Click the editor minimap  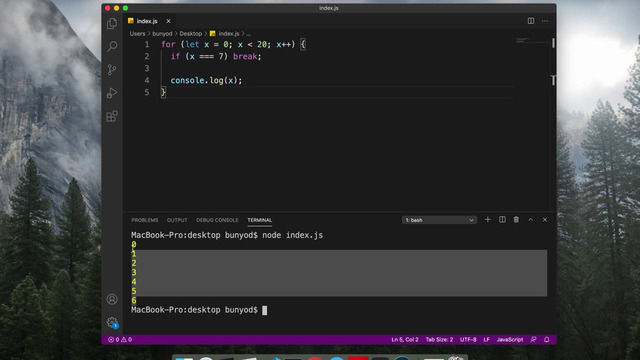[x=532, y=41]
